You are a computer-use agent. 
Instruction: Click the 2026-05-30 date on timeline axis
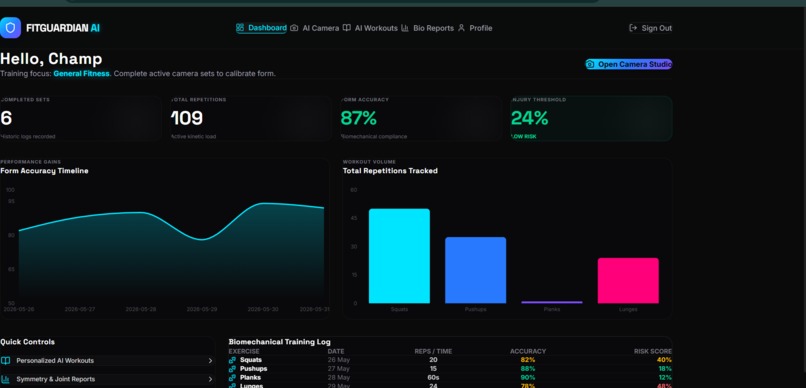263,309
